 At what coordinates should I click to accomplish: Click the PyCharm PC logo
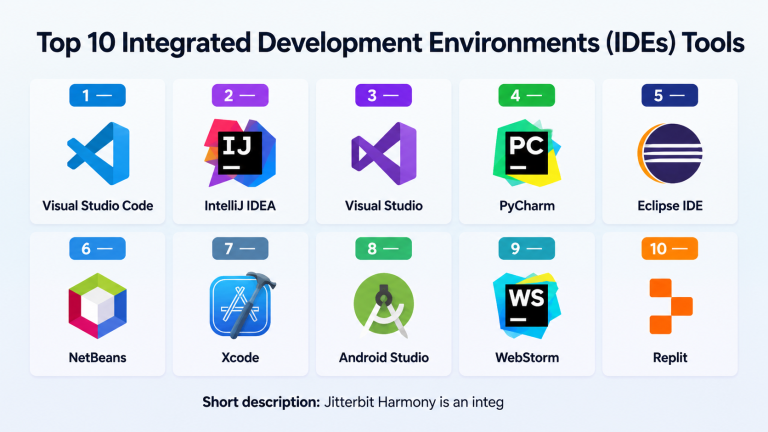click(x=527, y=153)
